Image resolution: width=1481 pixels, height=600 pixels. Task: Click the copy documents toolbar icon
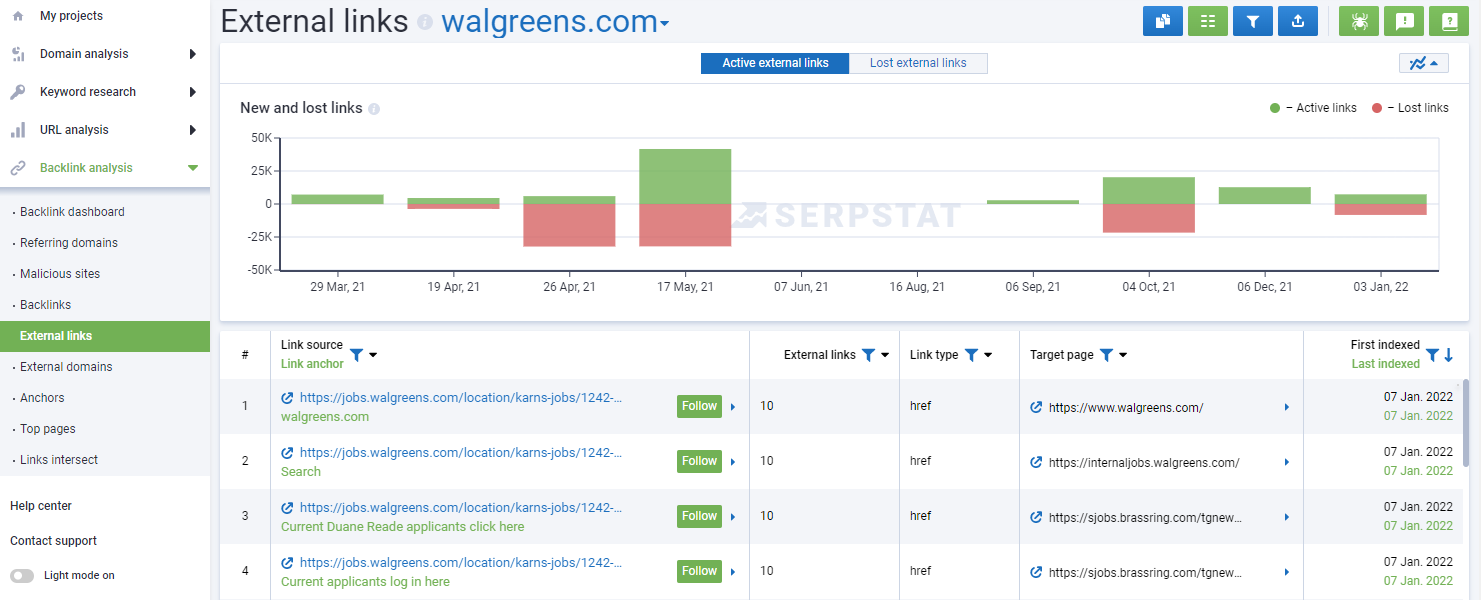click(1162, 21)
